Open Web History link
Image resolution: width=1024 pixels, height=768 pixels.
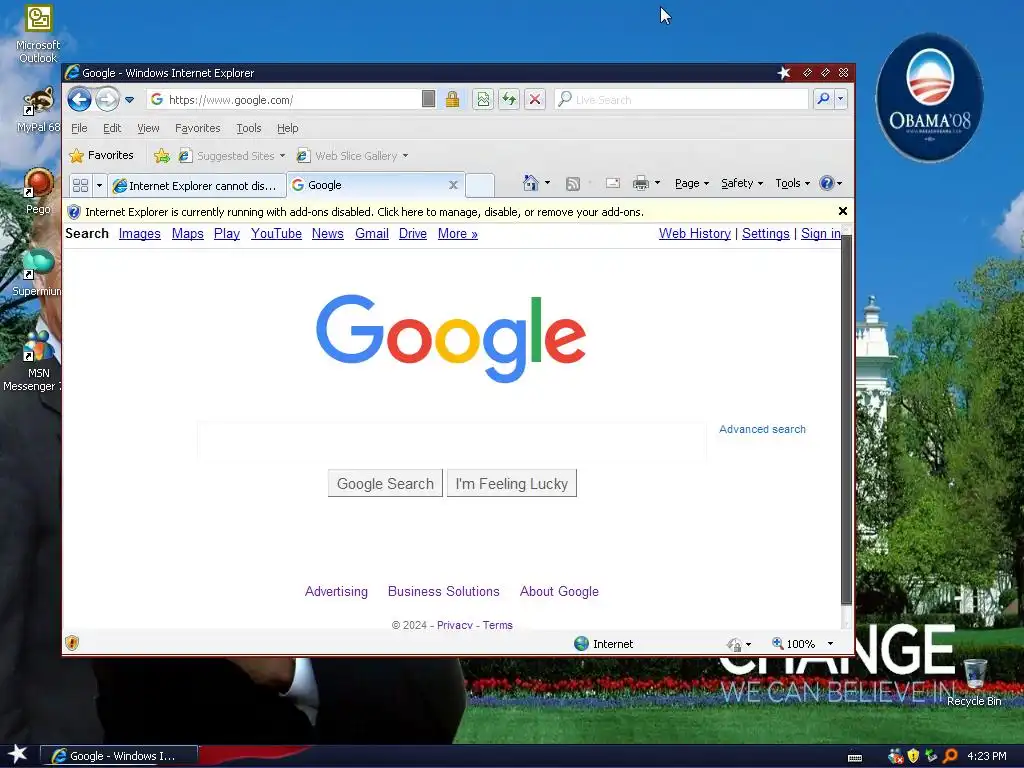coord(695,234)
